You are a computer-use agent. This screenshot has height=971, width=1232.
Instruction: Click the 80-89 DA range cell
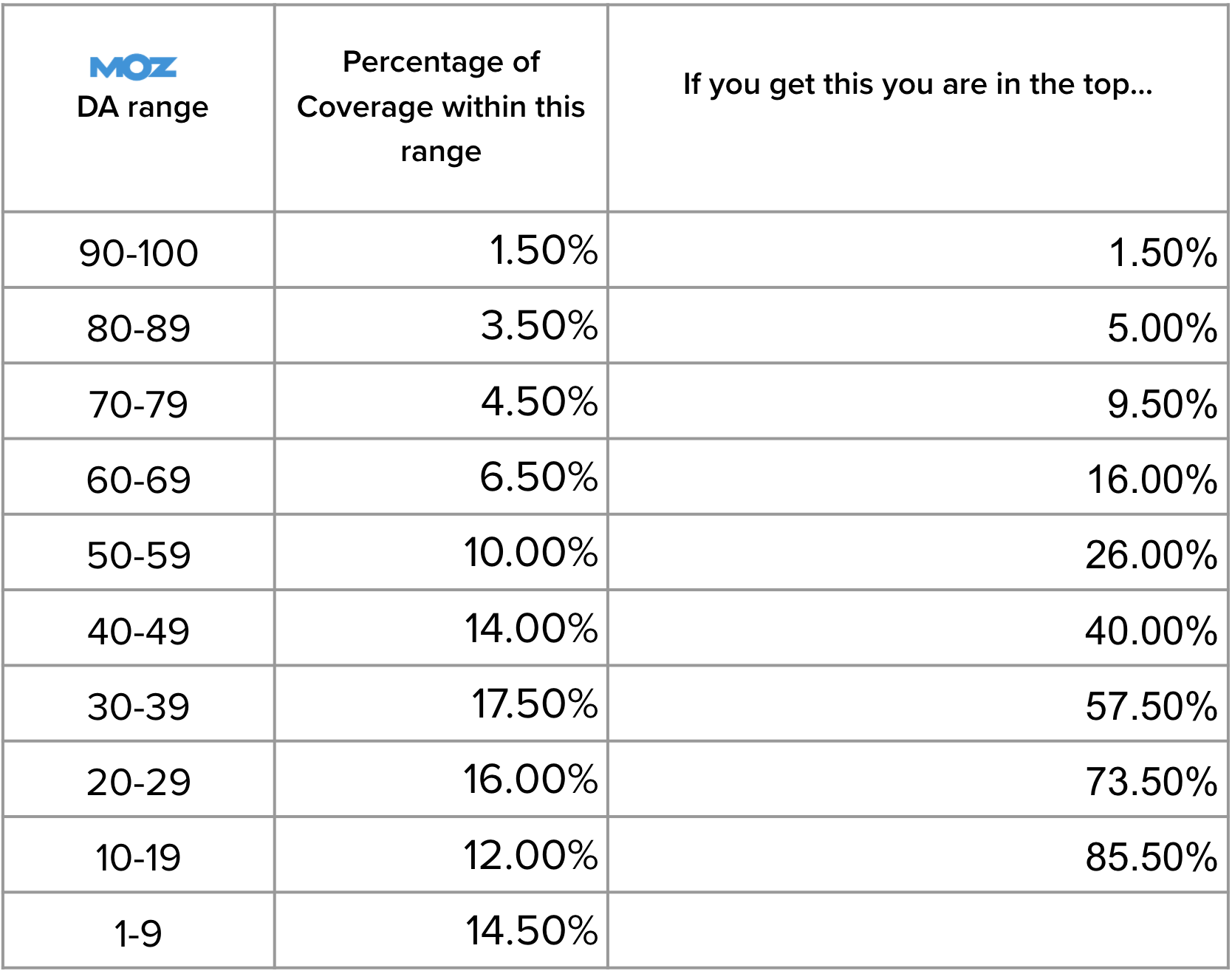tap(139, 328)
